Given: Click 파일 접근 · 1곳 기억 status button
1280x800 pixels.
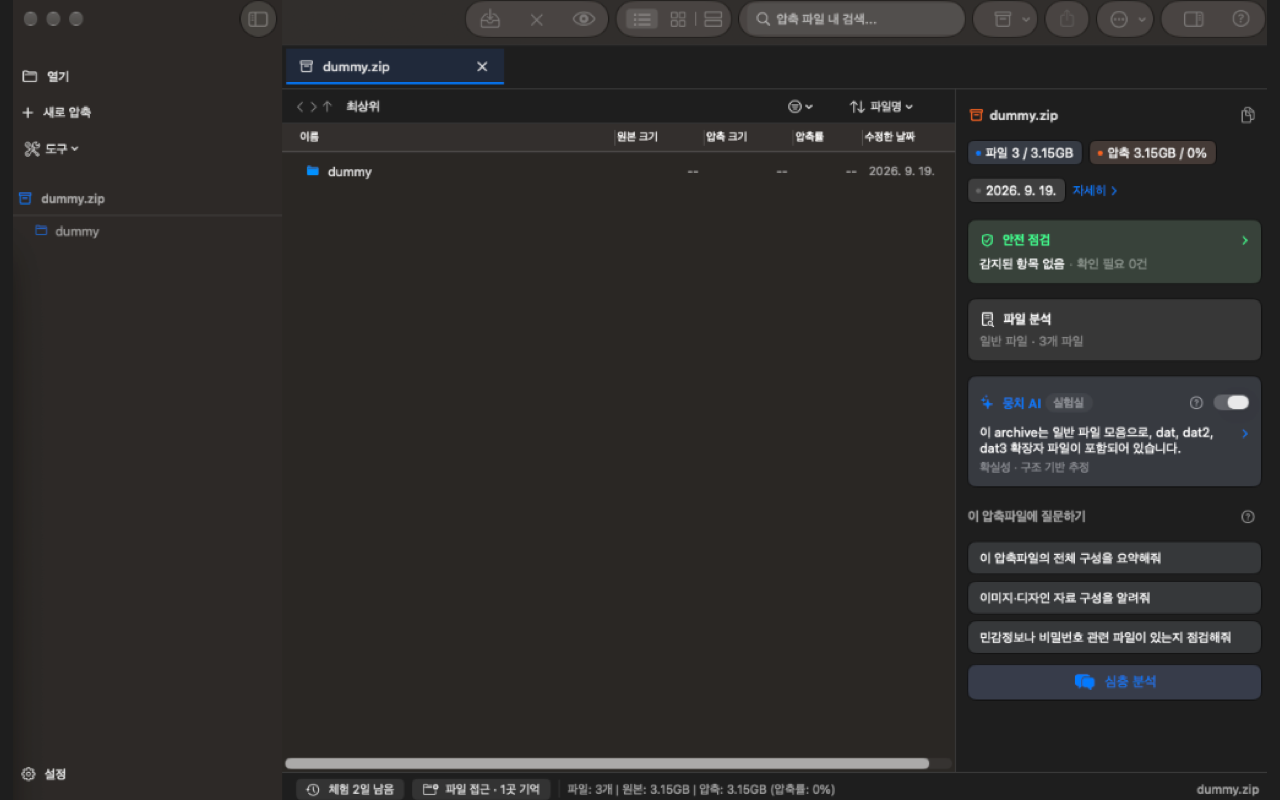Looking at the screenshot, I should click(481, 789).
